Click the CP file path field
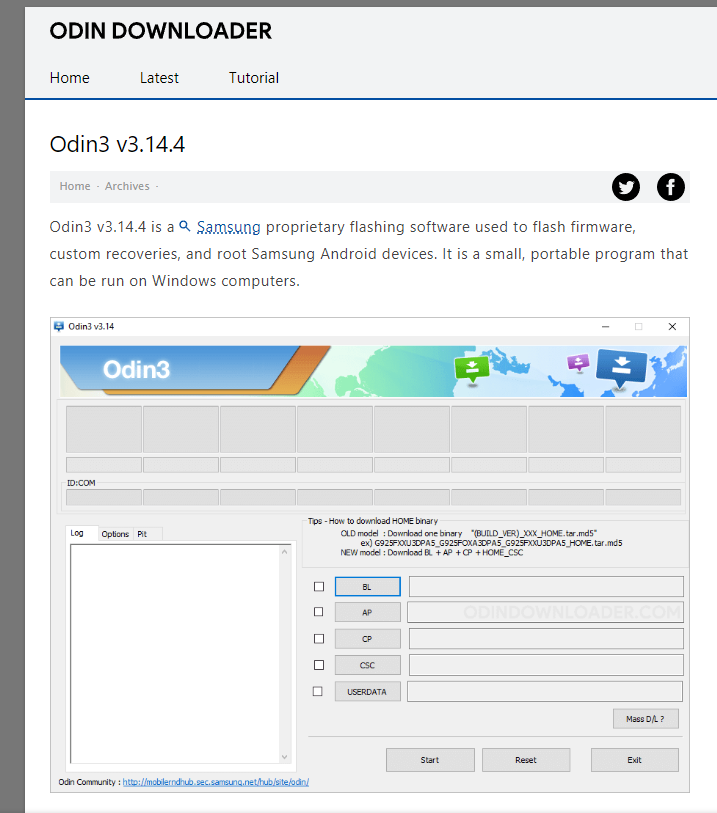 click(x=546, y=639)
